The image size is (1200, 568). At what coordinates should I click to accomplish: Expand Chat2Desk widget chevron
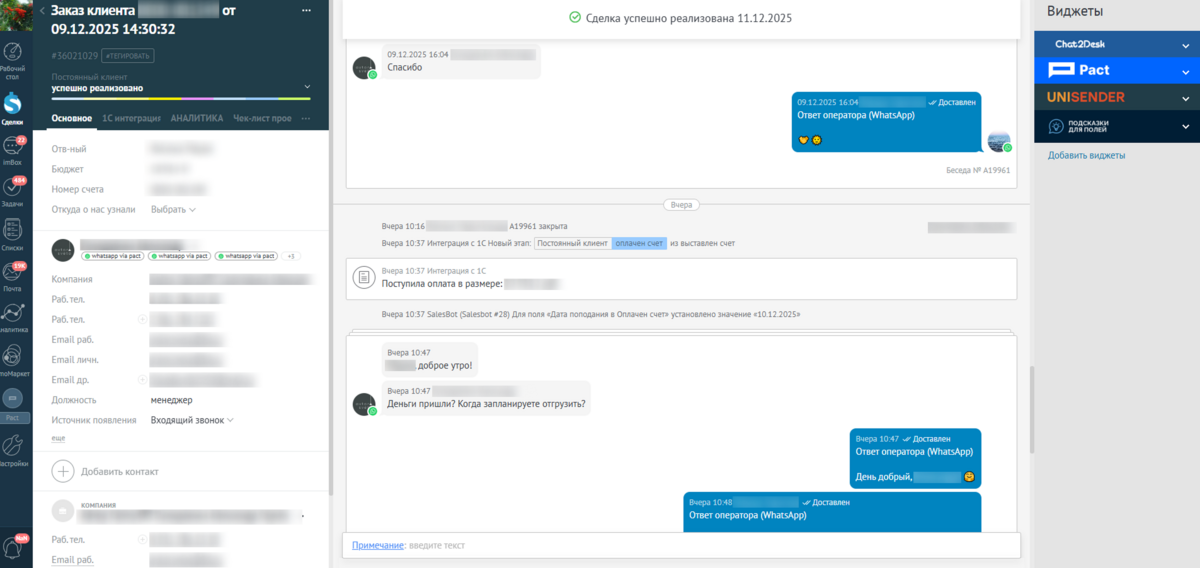pyautogui.click(x=1186, y=44)
